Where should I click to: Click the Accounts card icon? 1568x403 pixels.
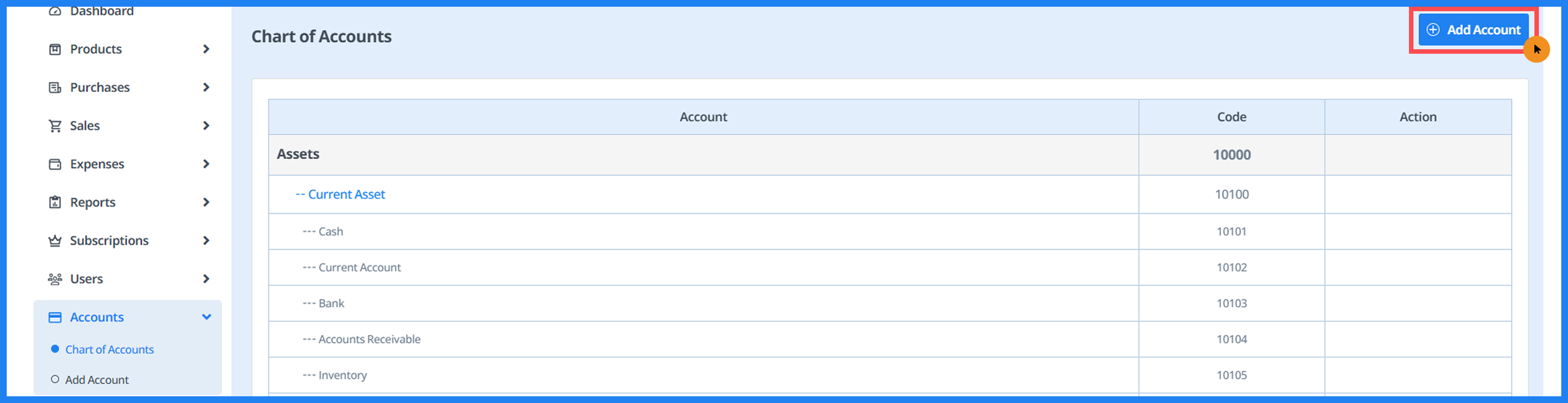pos(55,318)
